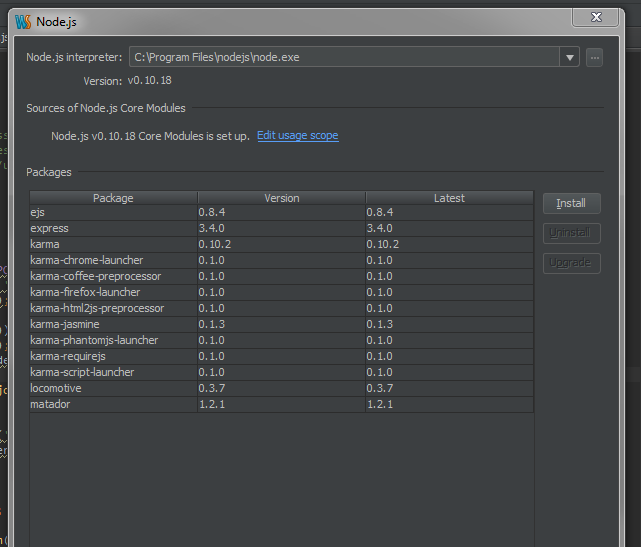Click the ejs installed version 0.8.4 cell
Image resolution: width=641 pixels, height=547 pixels.
click(282, 213)
